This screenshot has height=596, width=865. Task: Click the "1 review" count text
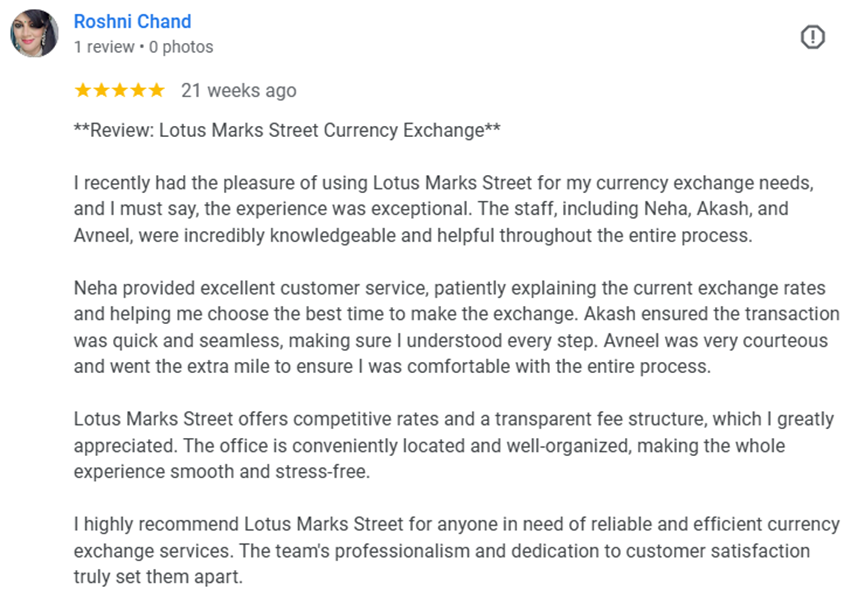click(x=104, y=47)
